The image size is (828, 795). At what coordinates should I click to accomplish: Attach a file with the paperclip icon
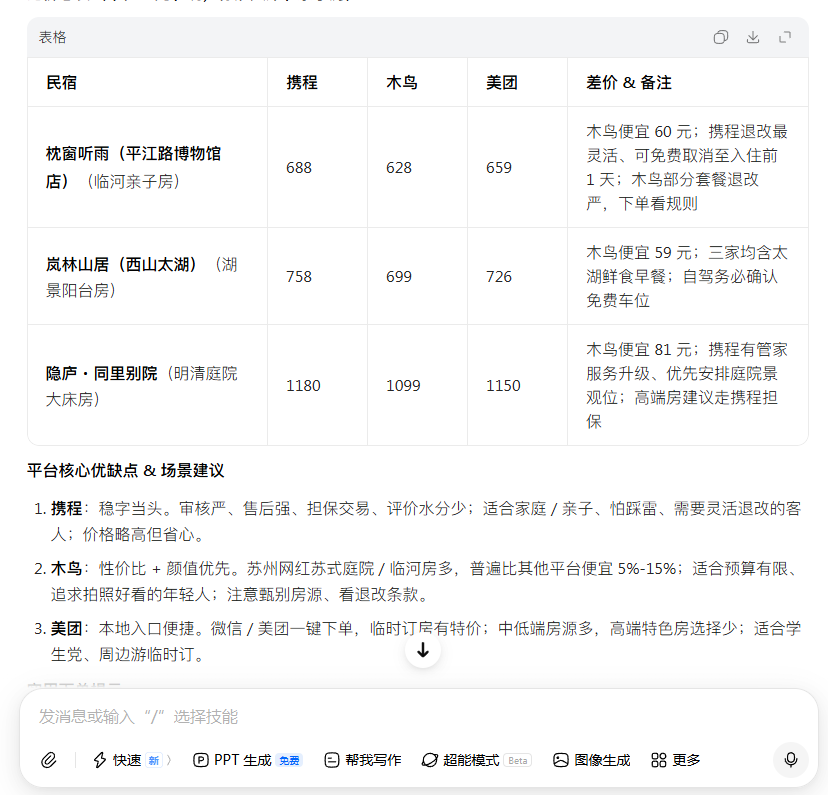click(x=47, y=760)
